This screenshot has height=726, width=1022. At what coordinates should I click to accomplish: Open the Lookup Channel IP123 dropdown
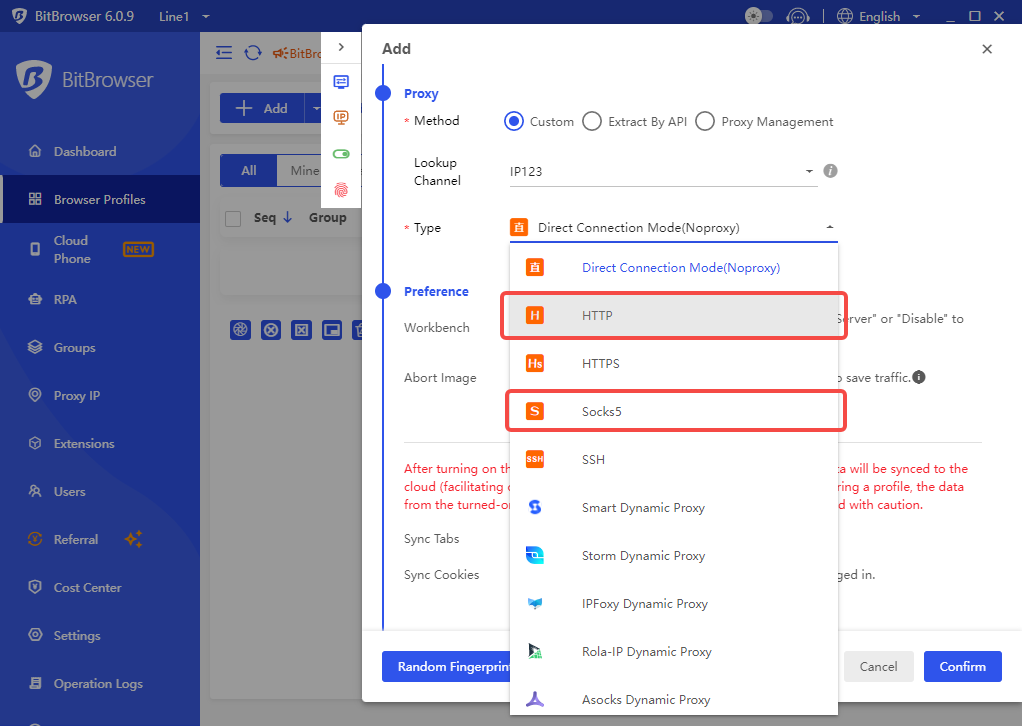point(663,171)
